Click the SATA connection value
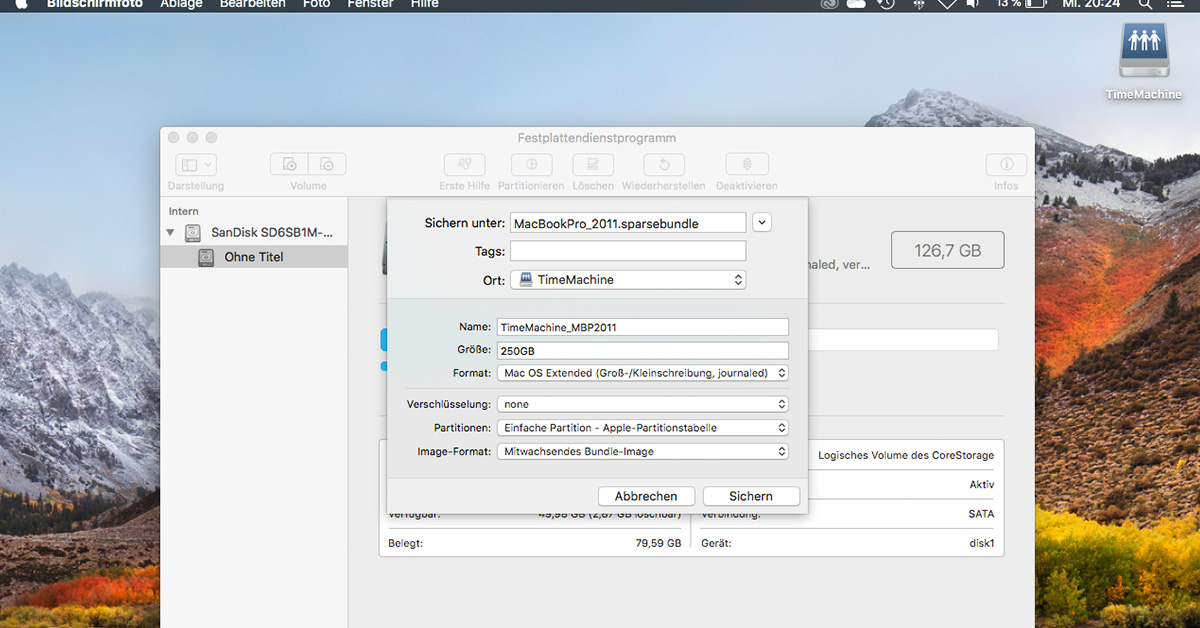The width and height of the screenshot is (1200, 628). coord(980,514)
